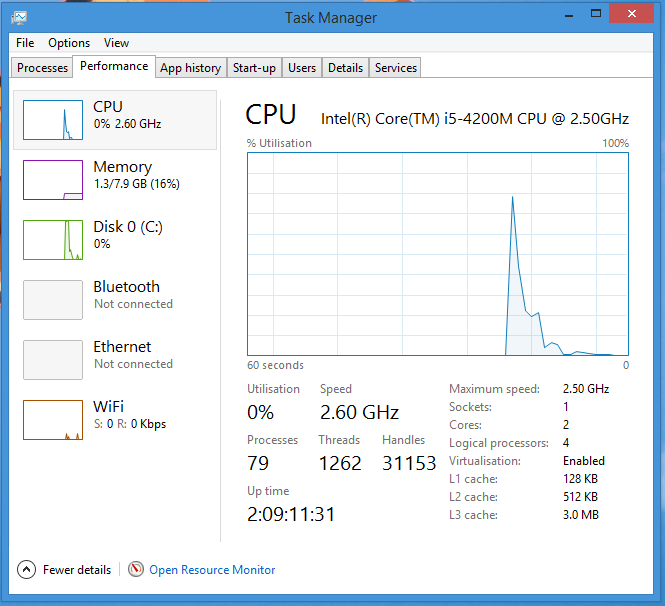Image resolution: width=665 pixels, height=606 pixels.
Task: Click the Resource Monitor icon
Action: click(x=136, y=569)
